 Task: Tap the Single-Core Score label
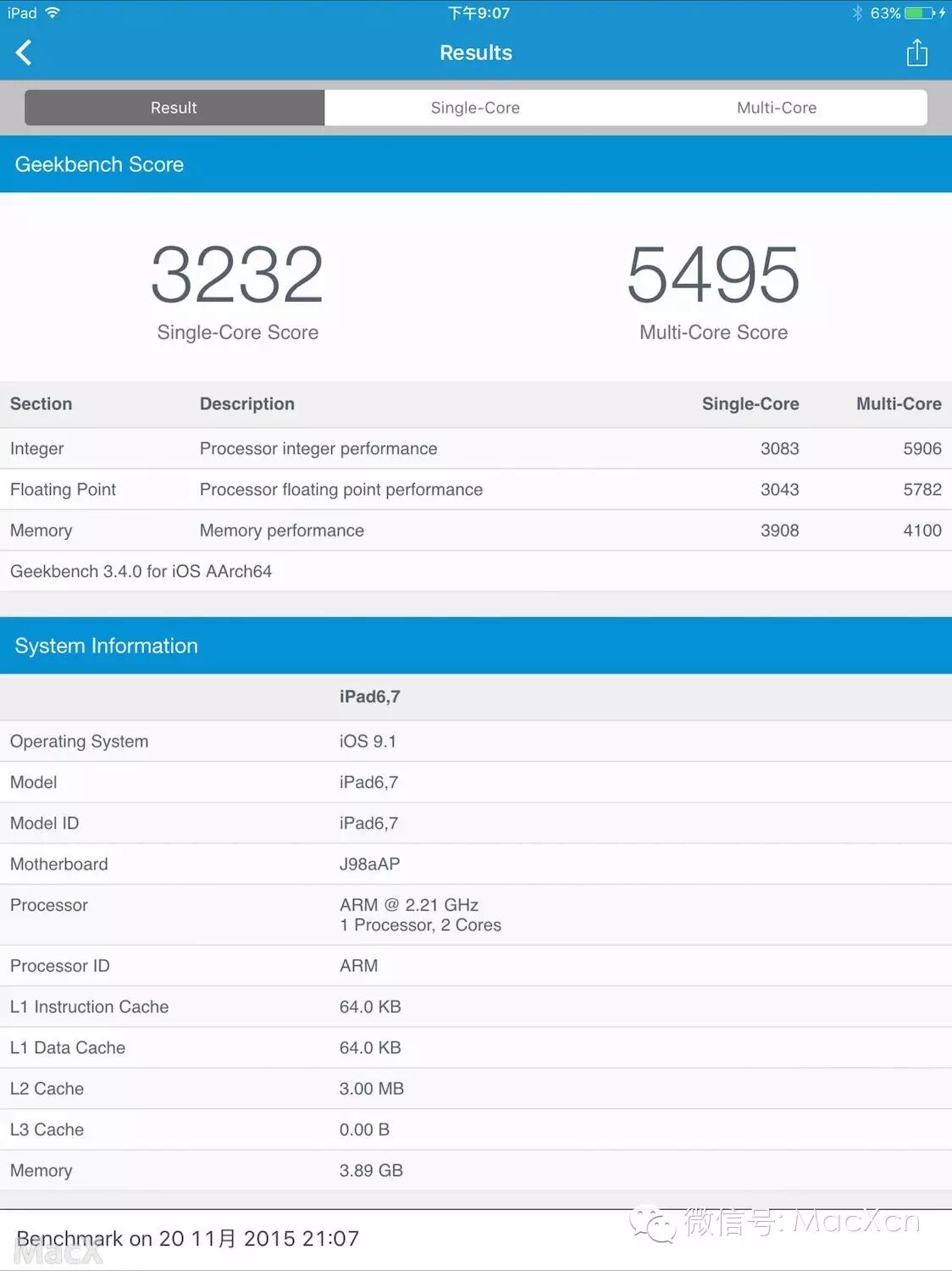coord(238,332)
